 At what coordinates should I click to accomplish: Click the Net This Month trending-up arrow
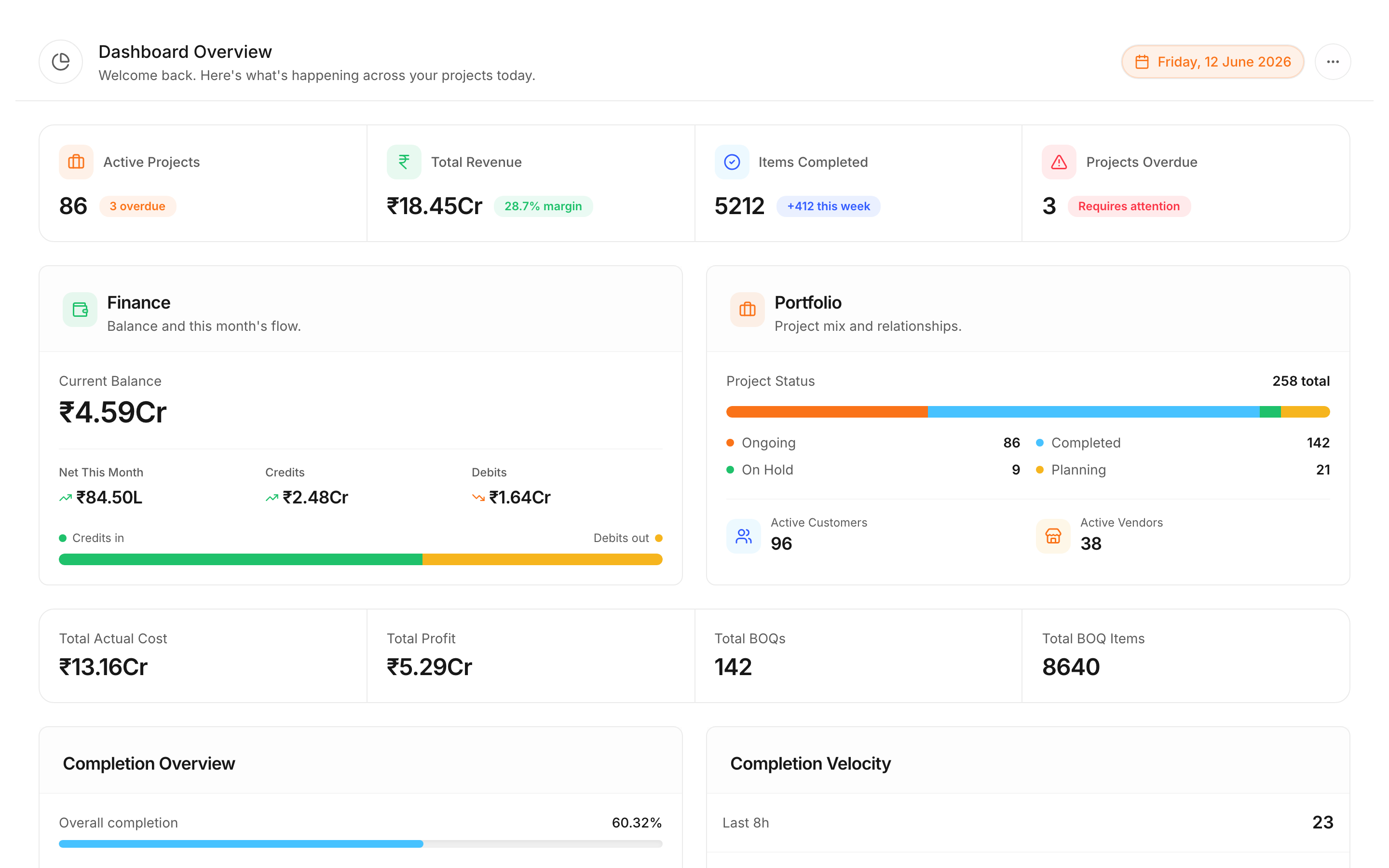pyautogui.click(x=66, y=498)
